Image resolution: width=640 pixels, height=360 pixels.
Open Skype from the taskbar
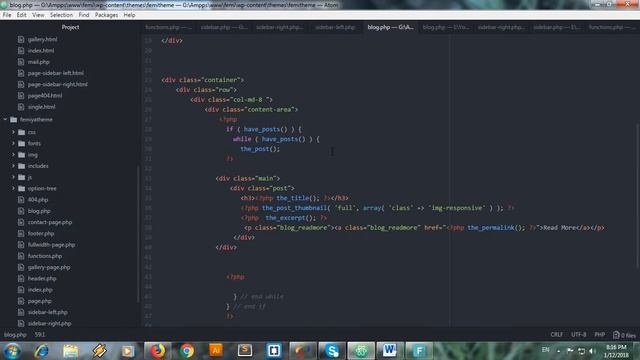click(x=332, y=351)
